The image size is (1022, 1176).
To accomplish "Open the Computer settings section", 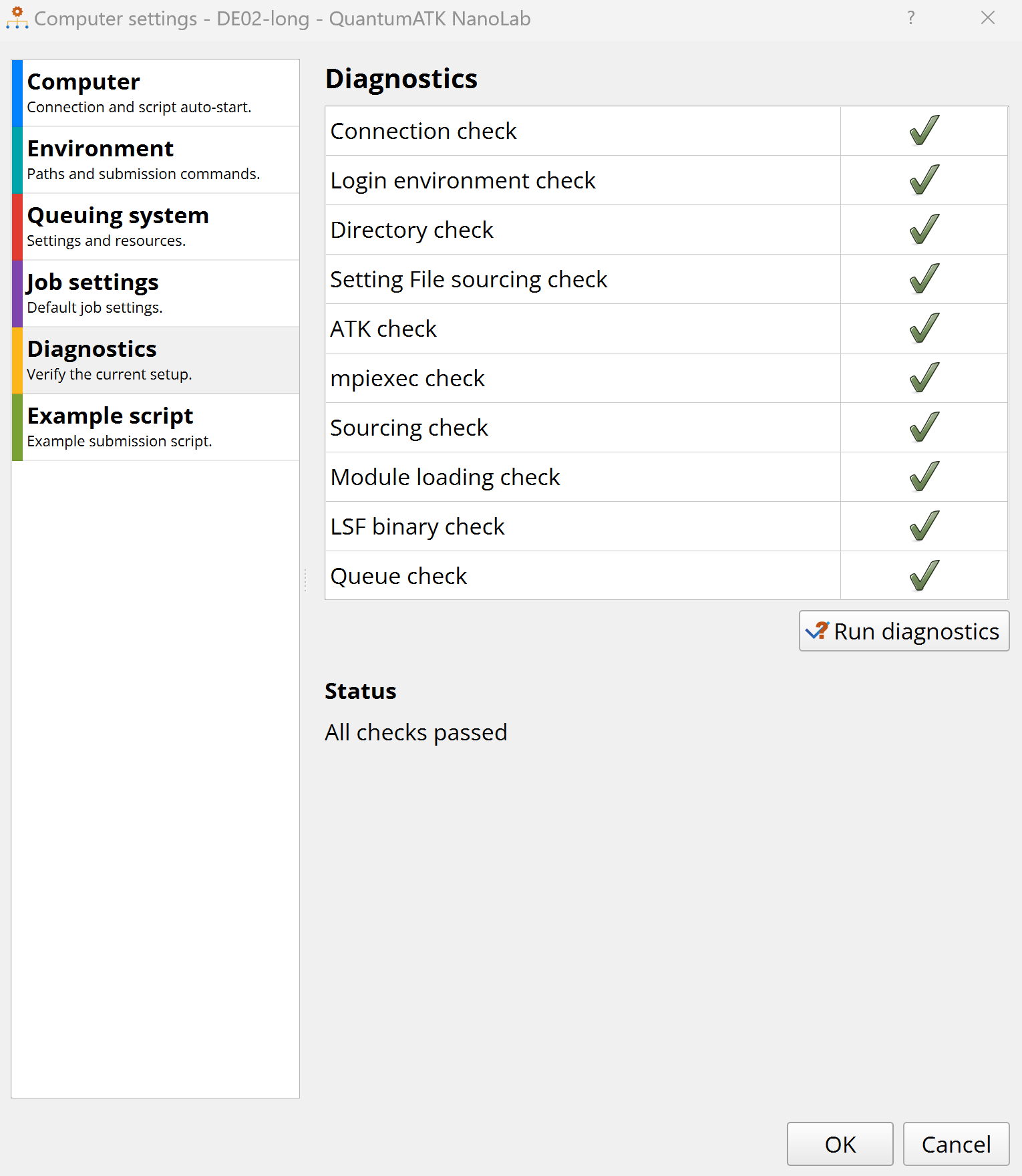I will pyautogui.click(x=156, y=93).
